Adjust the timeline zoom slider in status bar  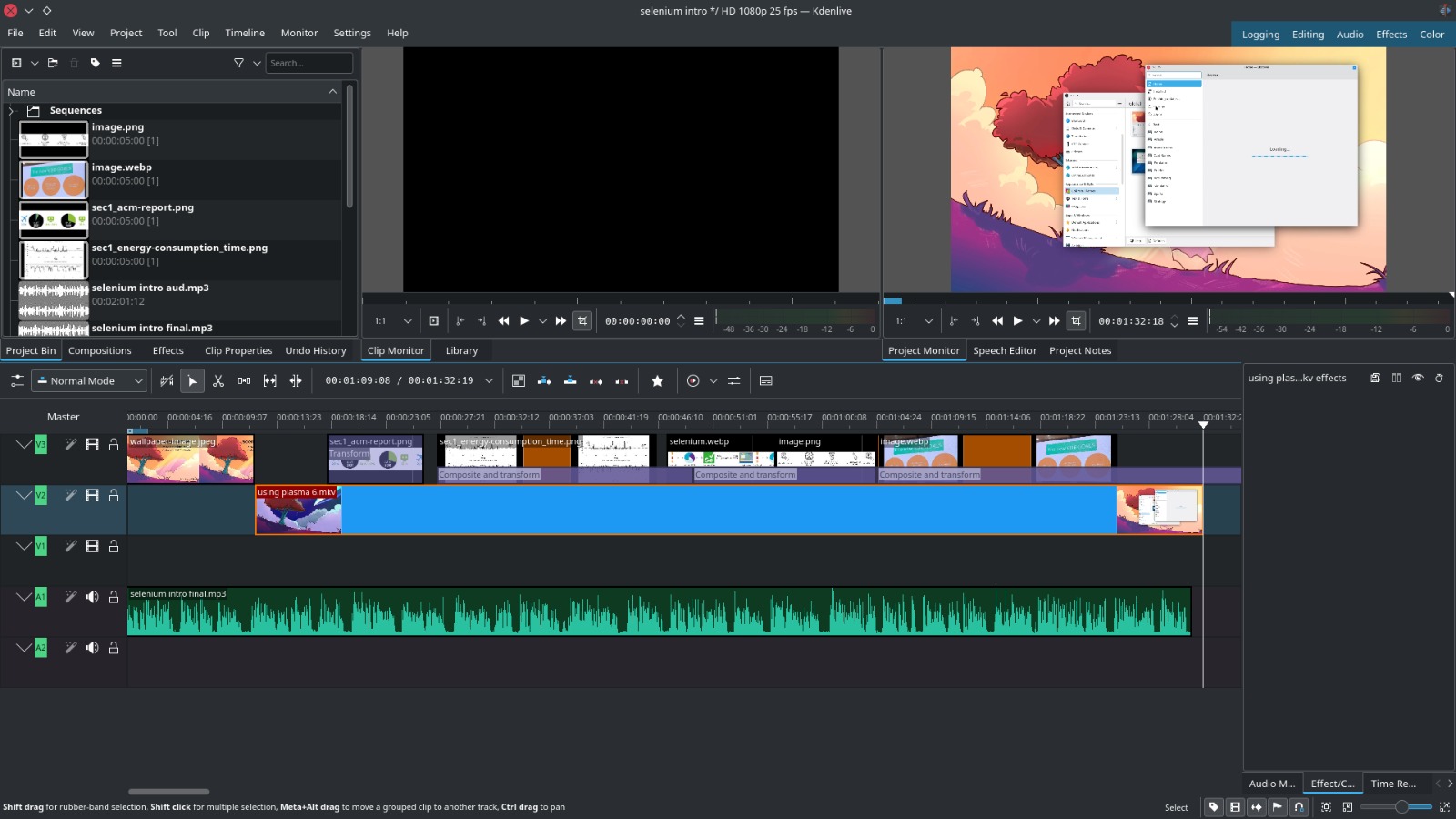1396,807
